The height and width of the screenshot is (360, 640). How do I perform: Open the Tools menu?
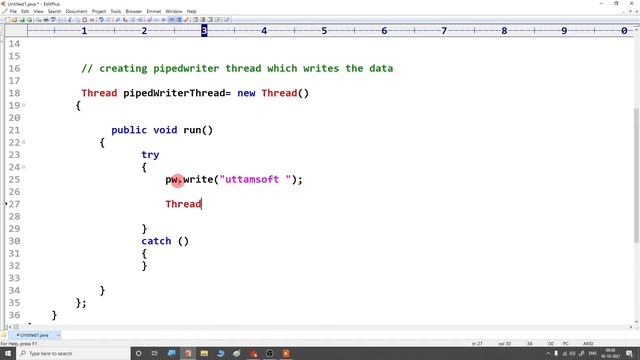116,11
